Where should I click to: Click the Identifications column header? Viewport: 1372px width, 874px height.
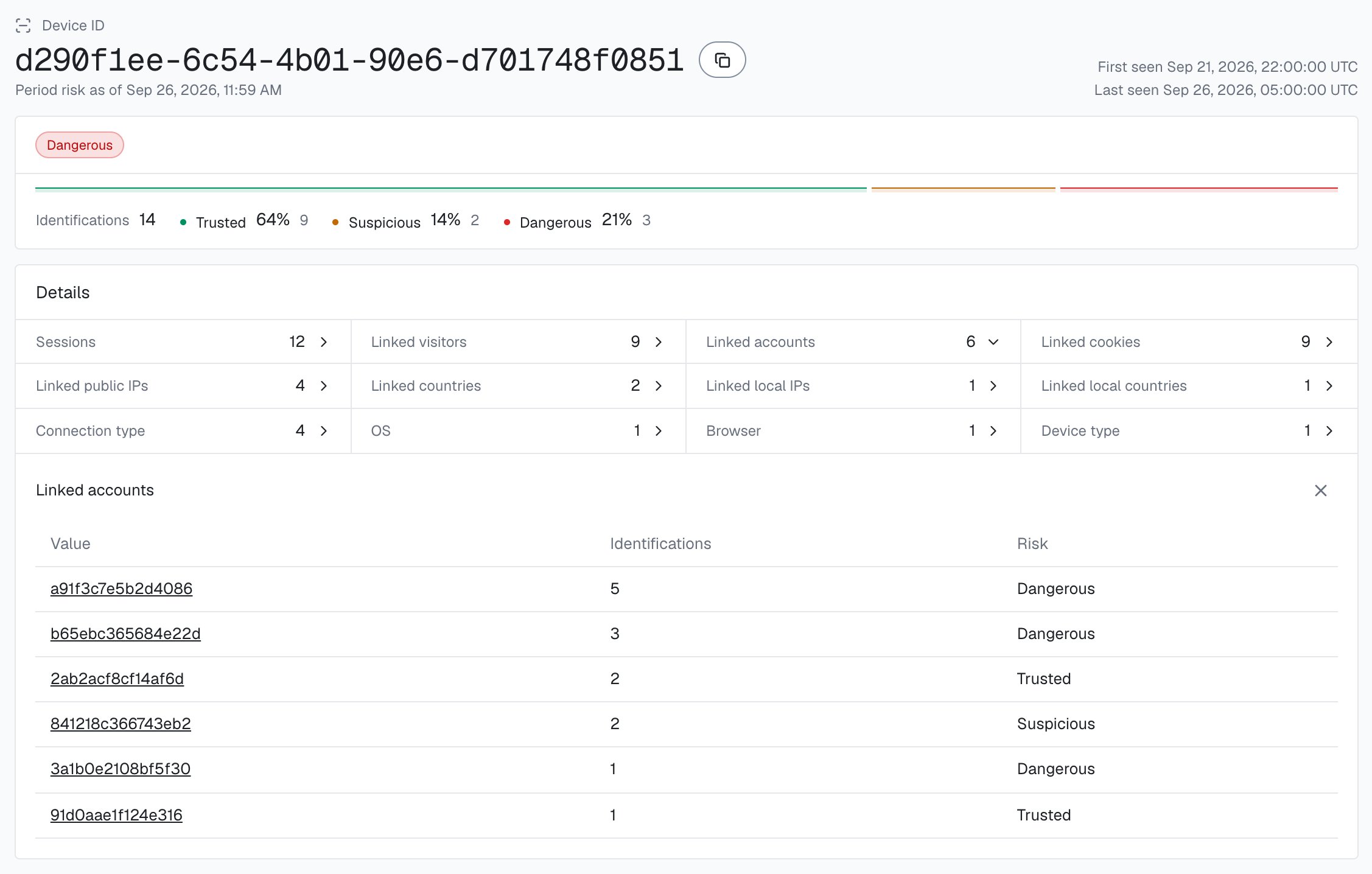point(660,544)
